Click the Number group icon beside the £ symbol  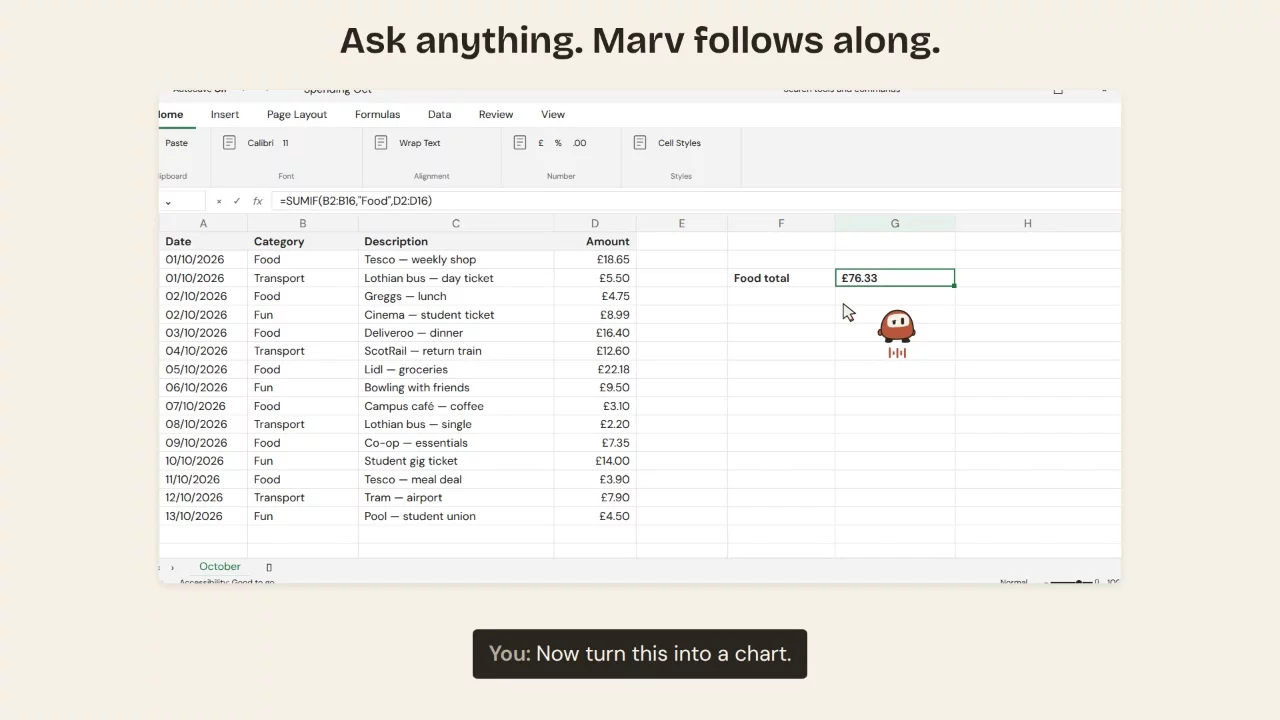[x=519, y=143]
